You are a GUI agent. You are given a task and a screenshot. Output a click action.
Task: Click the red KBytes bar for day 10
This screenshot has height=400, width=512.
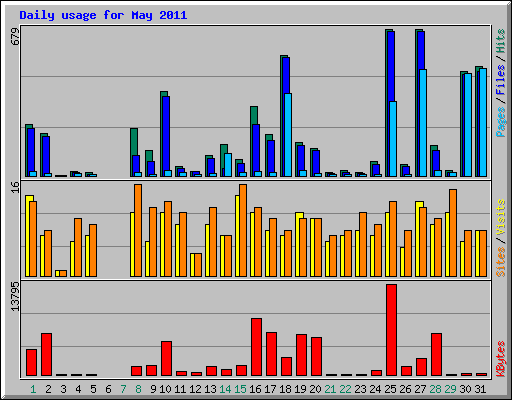point(166,358)
